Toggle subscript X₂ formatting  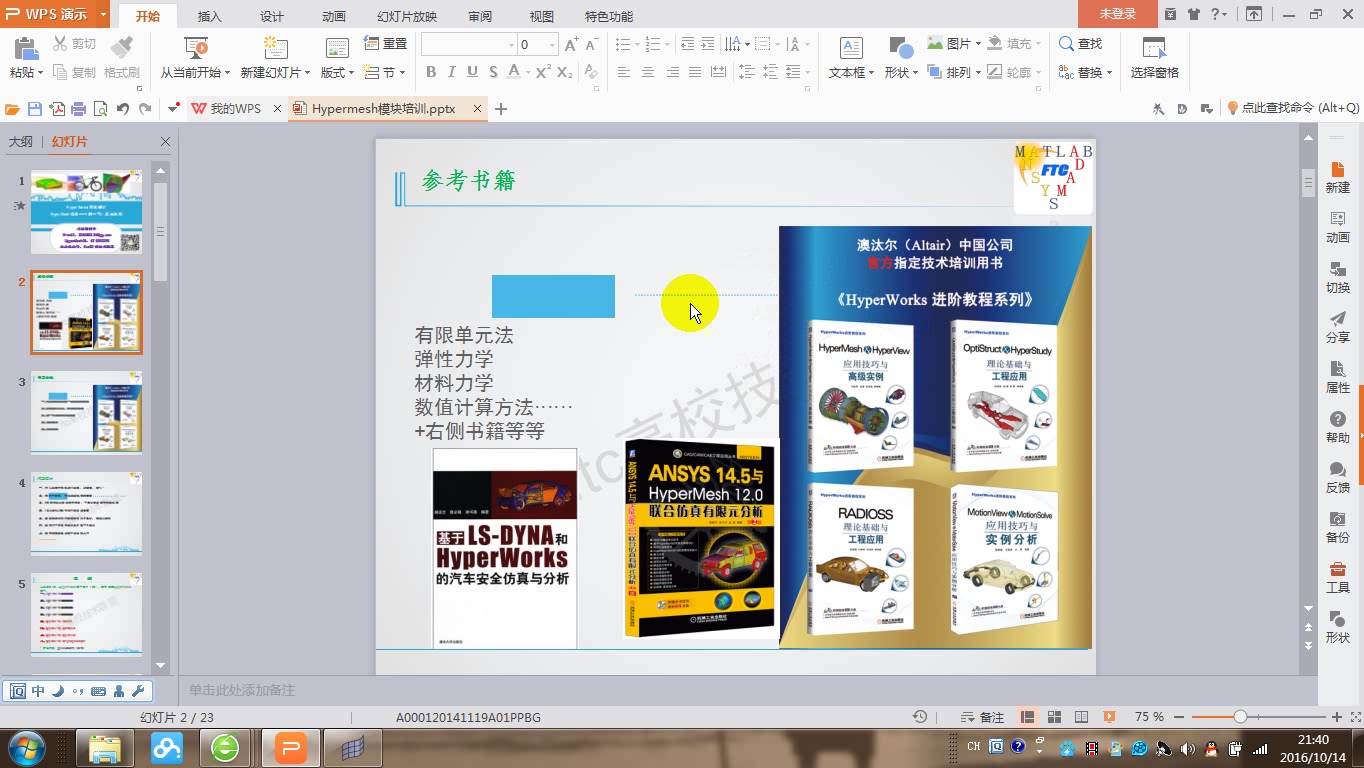coord(565,72)
